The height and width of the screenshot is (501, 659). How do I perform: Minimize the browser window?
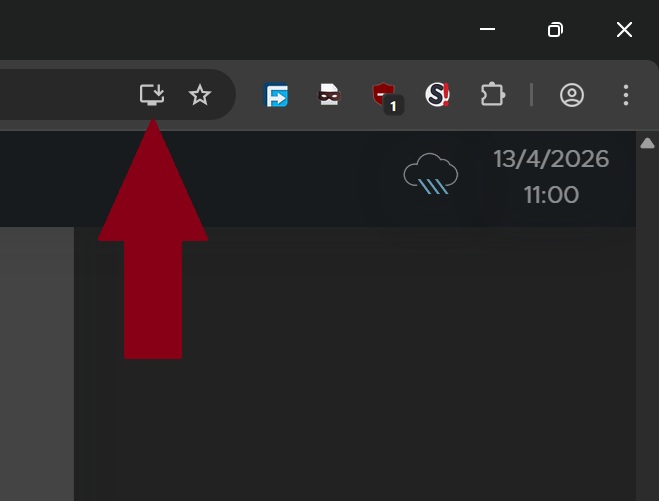pos(487,29)
